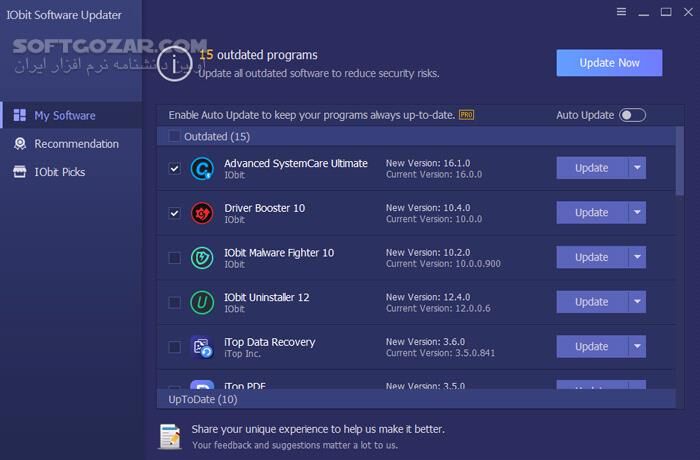
Task: Check iTop Data Recovery checkbox
Action: click(175, 347)
